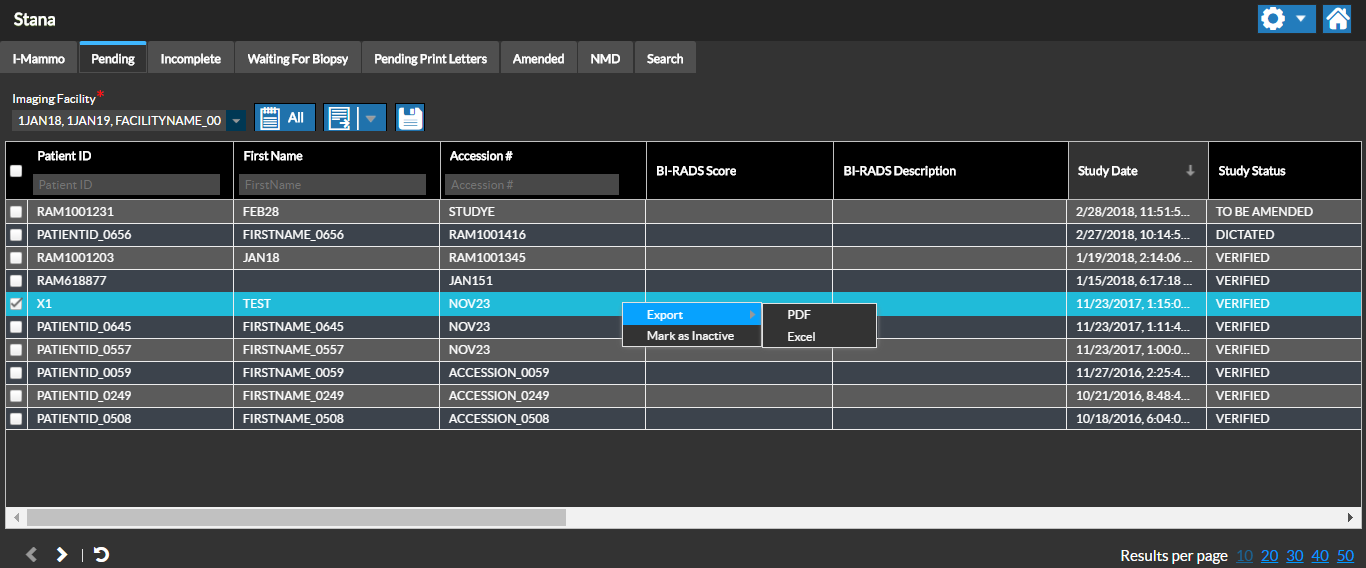The width and height of the screenshot is (1366, 568).
Task: Choose PDF from the export submenu
Action: tap(799, 315)
